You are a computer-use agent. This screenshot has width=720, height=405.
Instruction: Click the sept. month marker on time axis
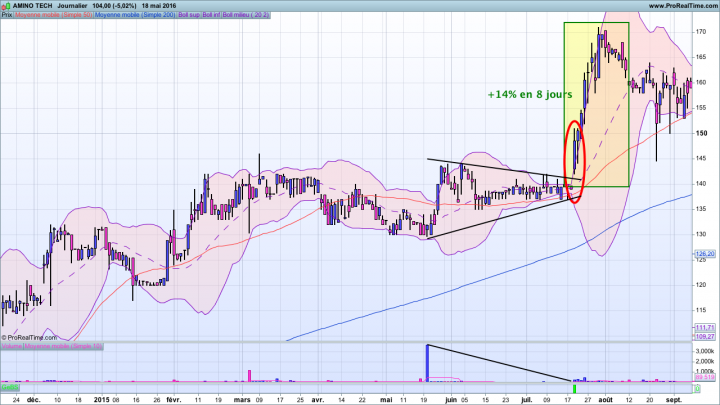(x=674, y=399)
